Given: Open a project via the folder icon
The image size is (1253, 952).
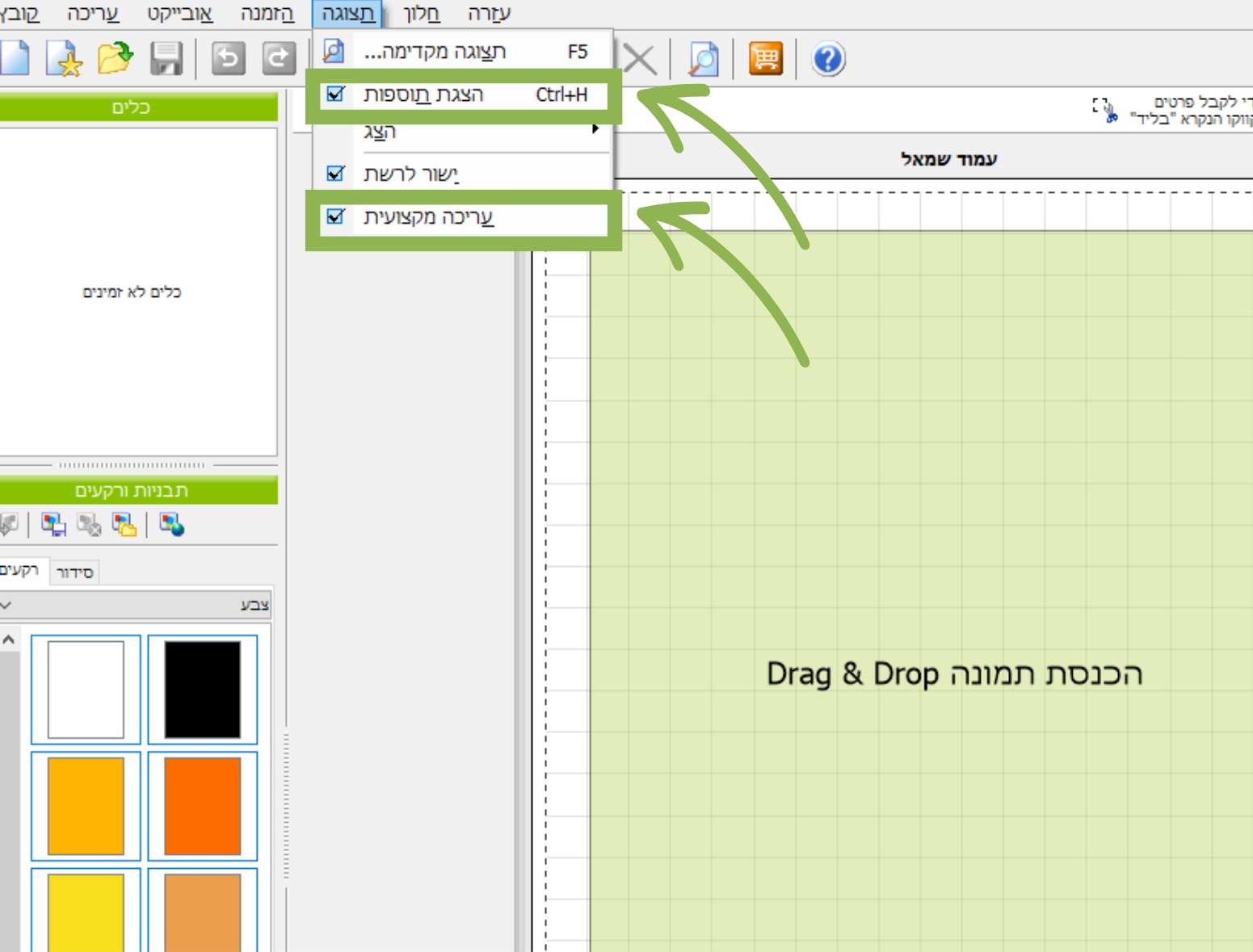Looking at the screenshot, I should point(116,58).
